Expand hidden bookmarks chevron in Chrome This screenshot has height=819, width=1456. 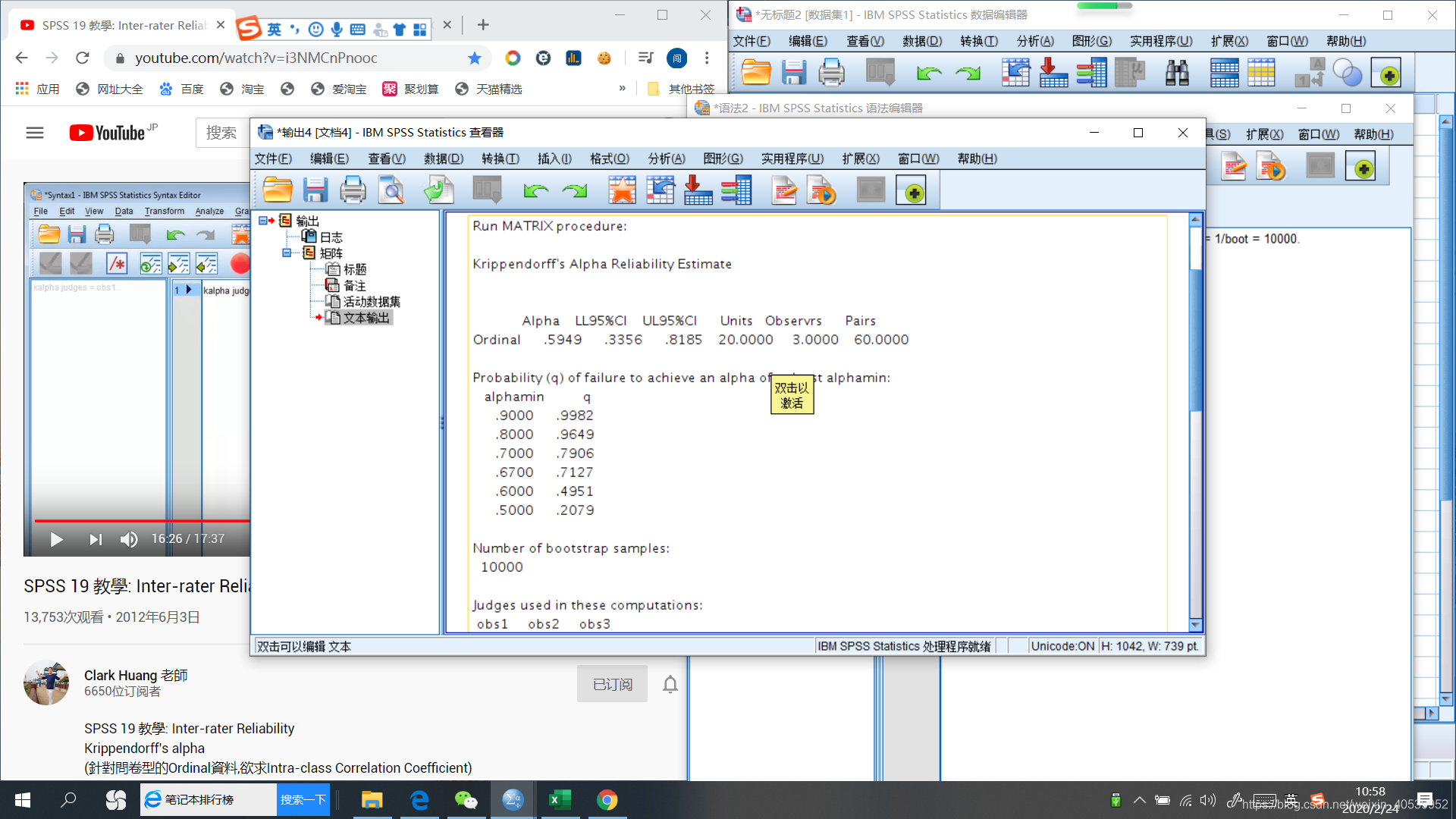pos(622,89)
